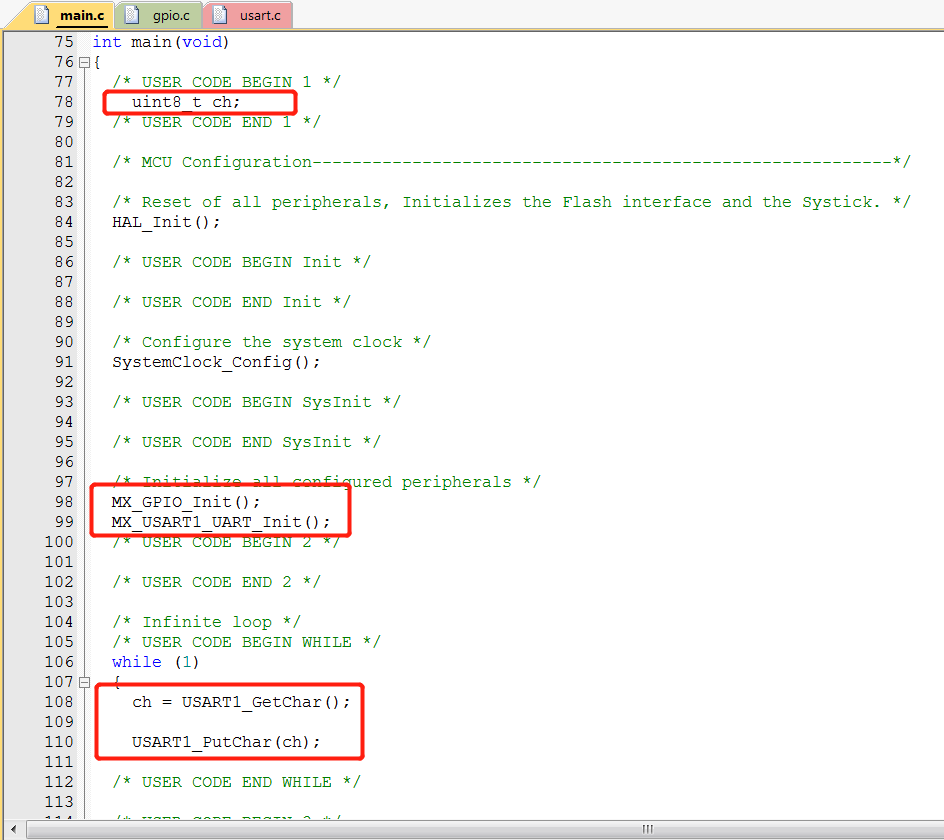Click line number 91 in the gutter

(64, 362)
